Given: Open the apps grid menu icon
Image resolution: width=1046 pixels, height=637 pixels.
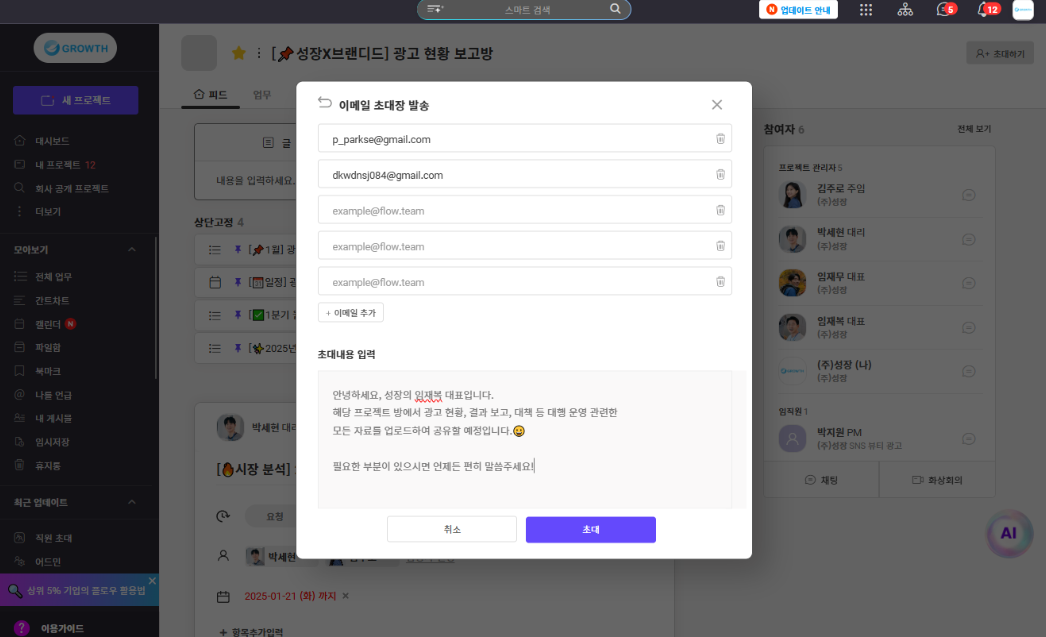Looking at the screenshot, I should [x=866, y=9].
